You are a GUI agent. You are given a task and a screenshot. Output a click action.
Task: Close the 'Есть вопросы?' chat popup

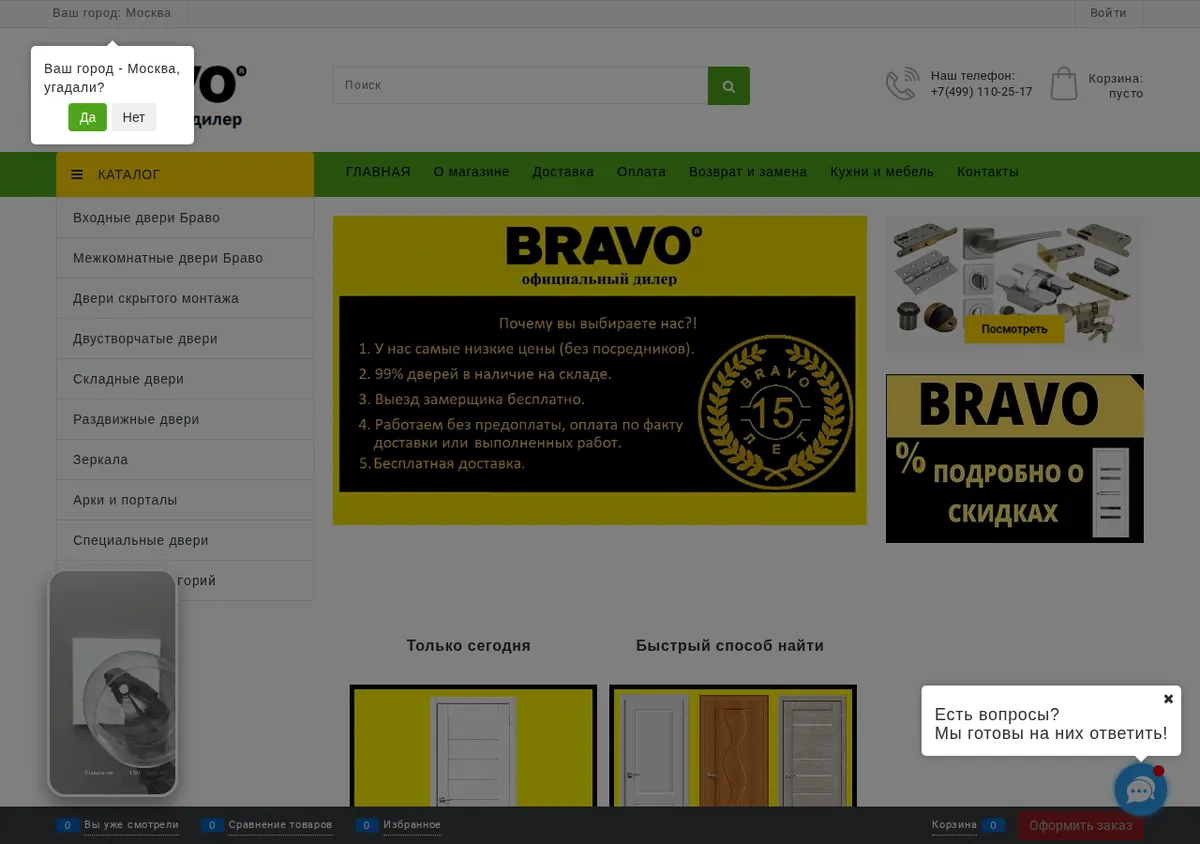[x=1168, y=699]
